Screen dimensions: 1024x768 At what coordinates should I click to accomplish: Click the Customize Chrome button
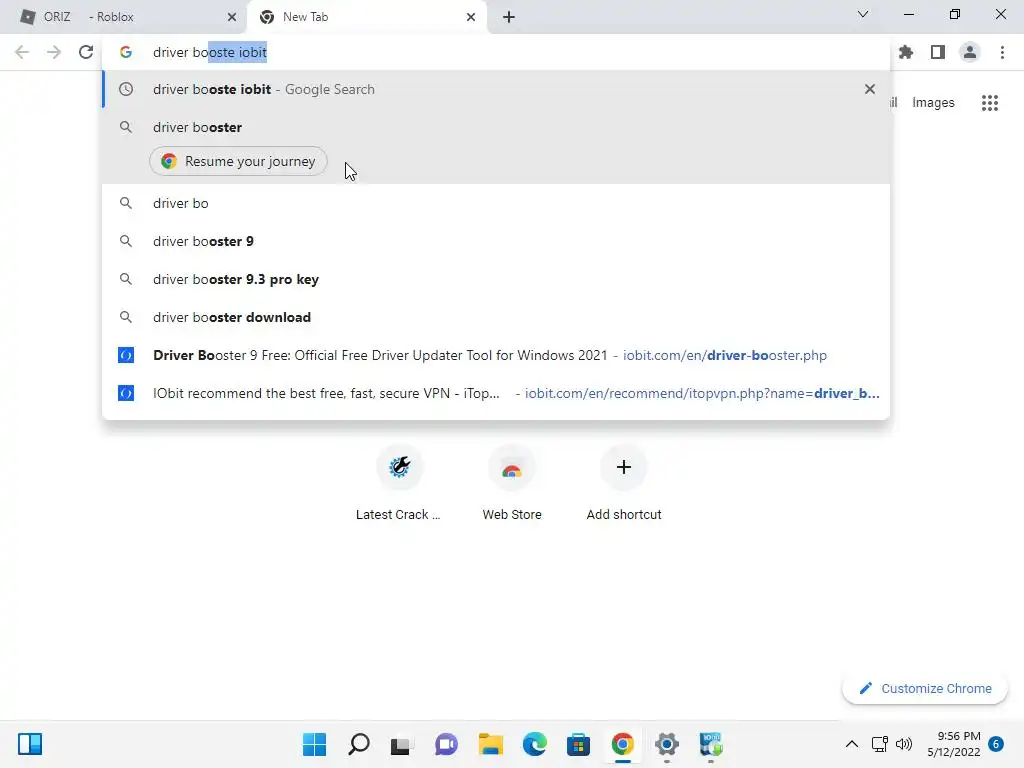[x=925, y=688]
